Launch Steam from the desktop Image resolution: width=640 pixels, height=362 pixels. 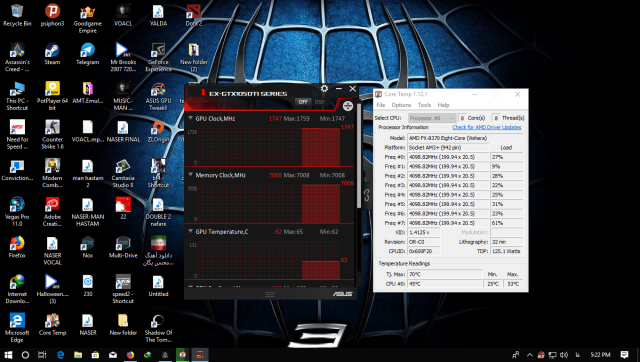point(52,54)
